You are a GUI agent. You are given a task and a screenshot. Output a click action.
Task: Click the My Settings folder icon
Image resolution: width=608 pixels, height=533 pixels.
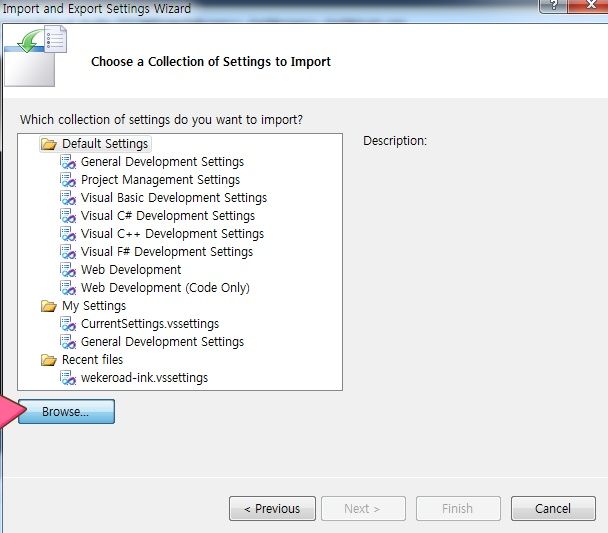click(49, 306)
